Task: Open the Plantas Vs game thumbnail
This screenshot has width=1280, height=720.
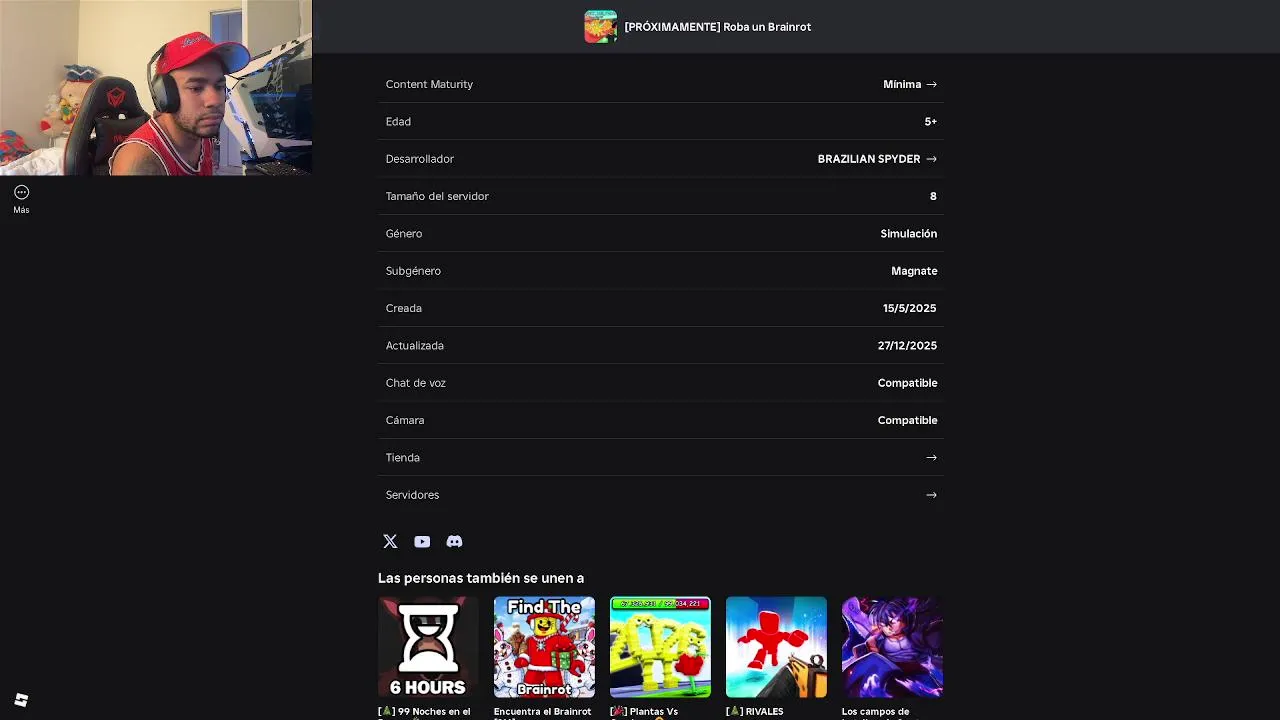Action: [x=660, y=647]
